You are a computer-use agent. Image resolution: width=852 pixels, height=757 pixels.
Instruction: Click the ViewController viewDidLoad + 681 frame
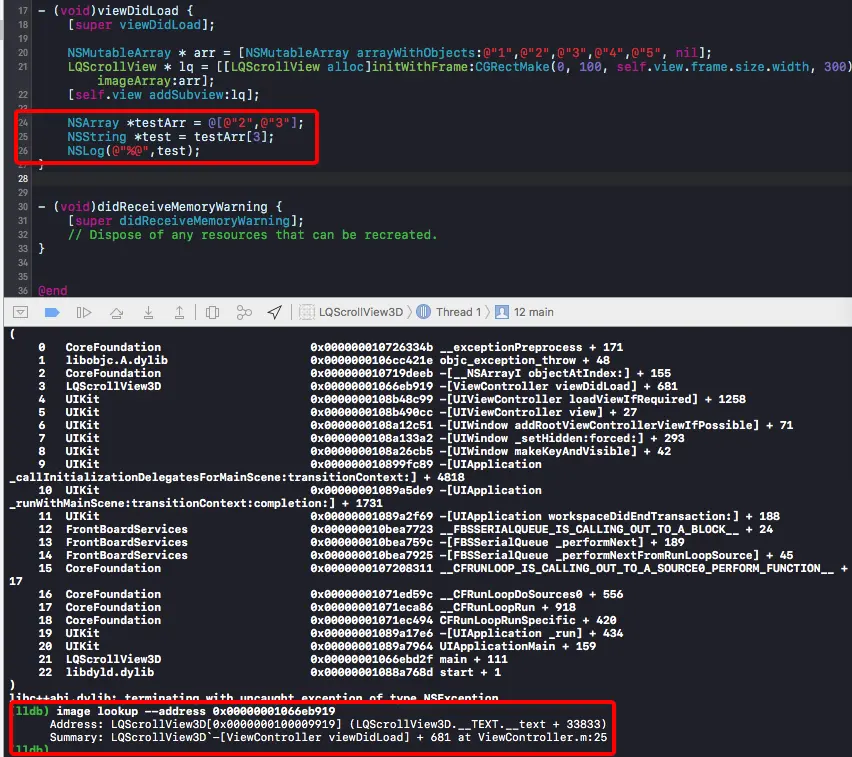pyautogui.click(x=358, y=386)
